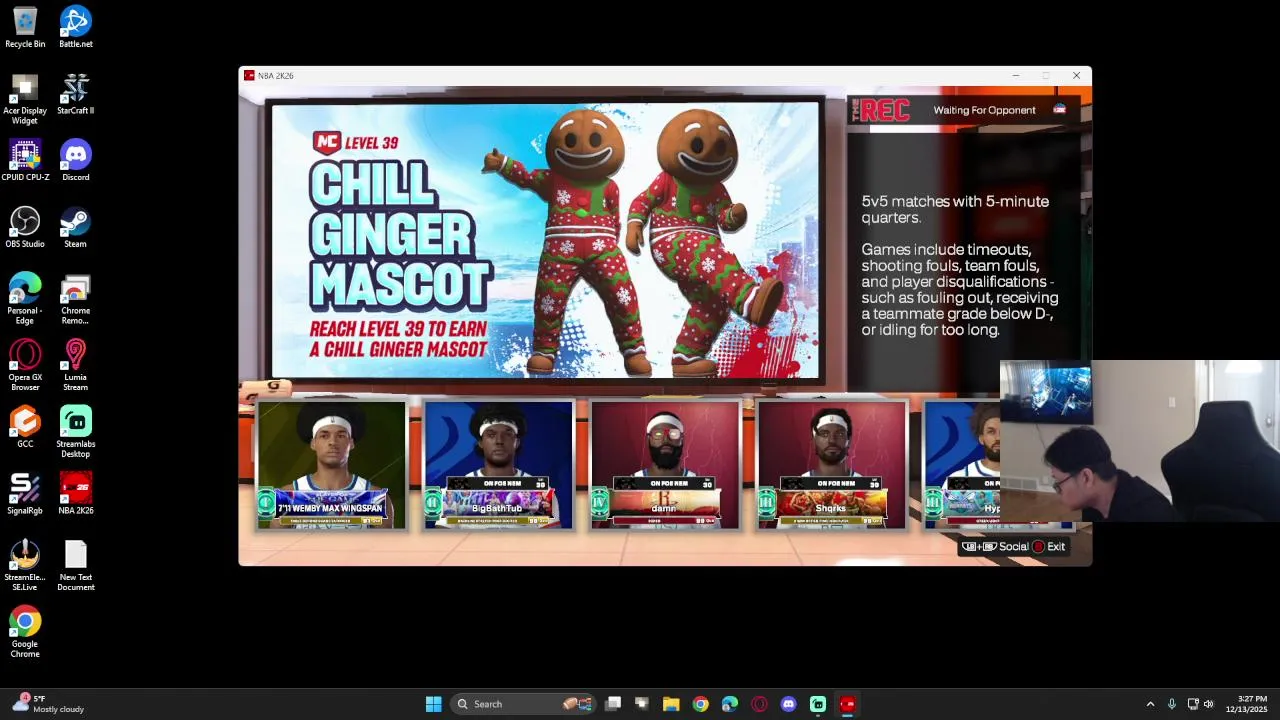Click the Windows Start button
The height and width of the screenshot is (720, 1280).
click(433, 704)
